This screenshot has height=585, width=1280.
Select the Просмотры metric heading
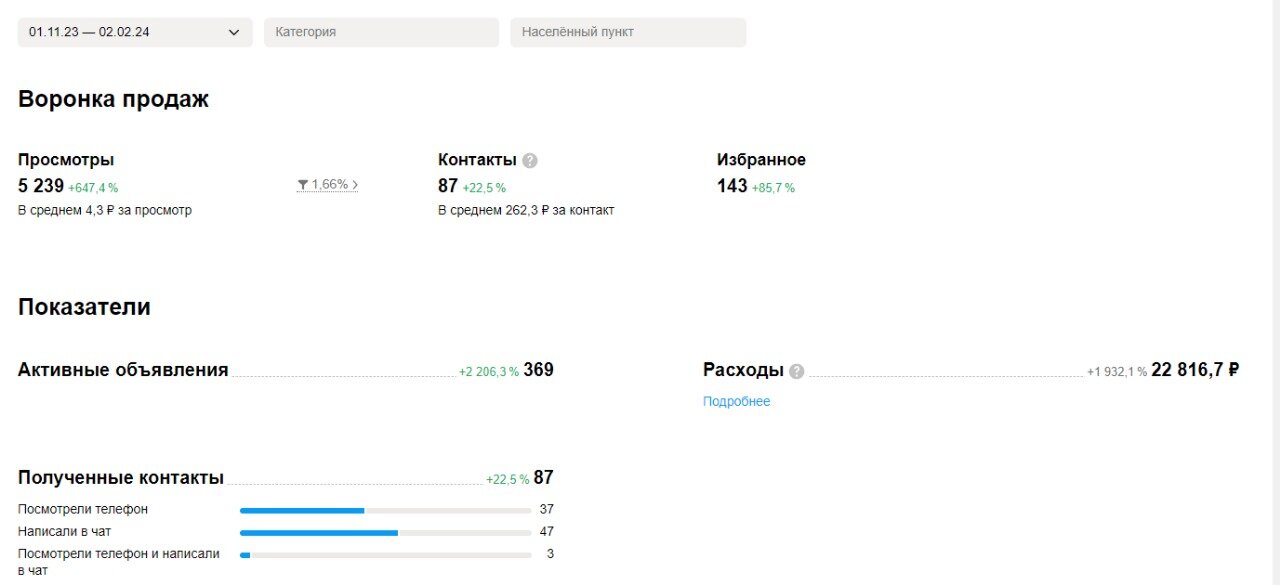(x=66, y=160)
